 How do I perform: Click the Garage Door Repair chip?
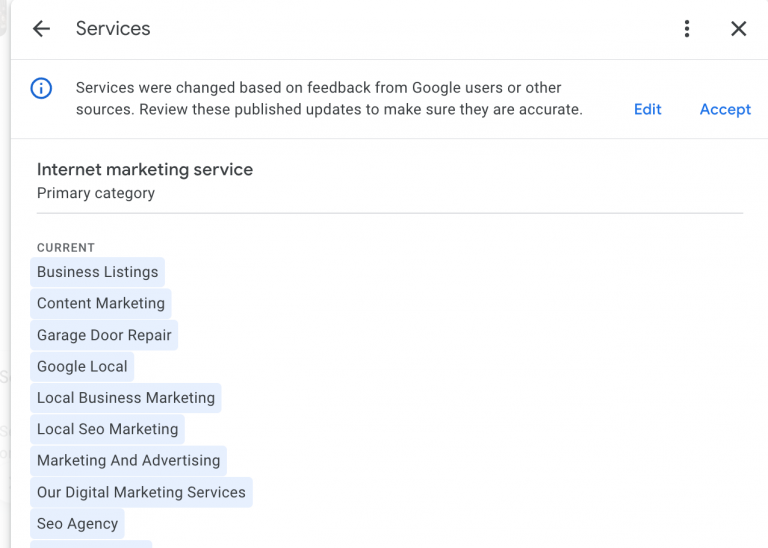click(104, 335)
